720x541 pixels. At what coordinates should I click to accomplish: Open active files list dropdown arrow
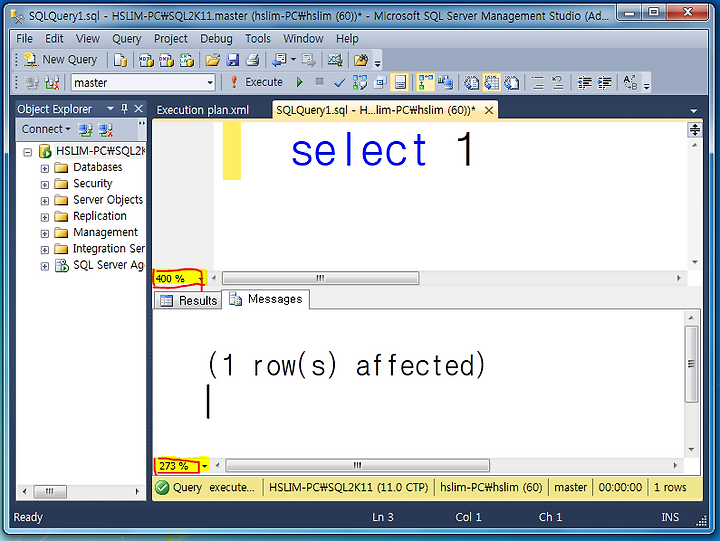[x=693, y=111]
